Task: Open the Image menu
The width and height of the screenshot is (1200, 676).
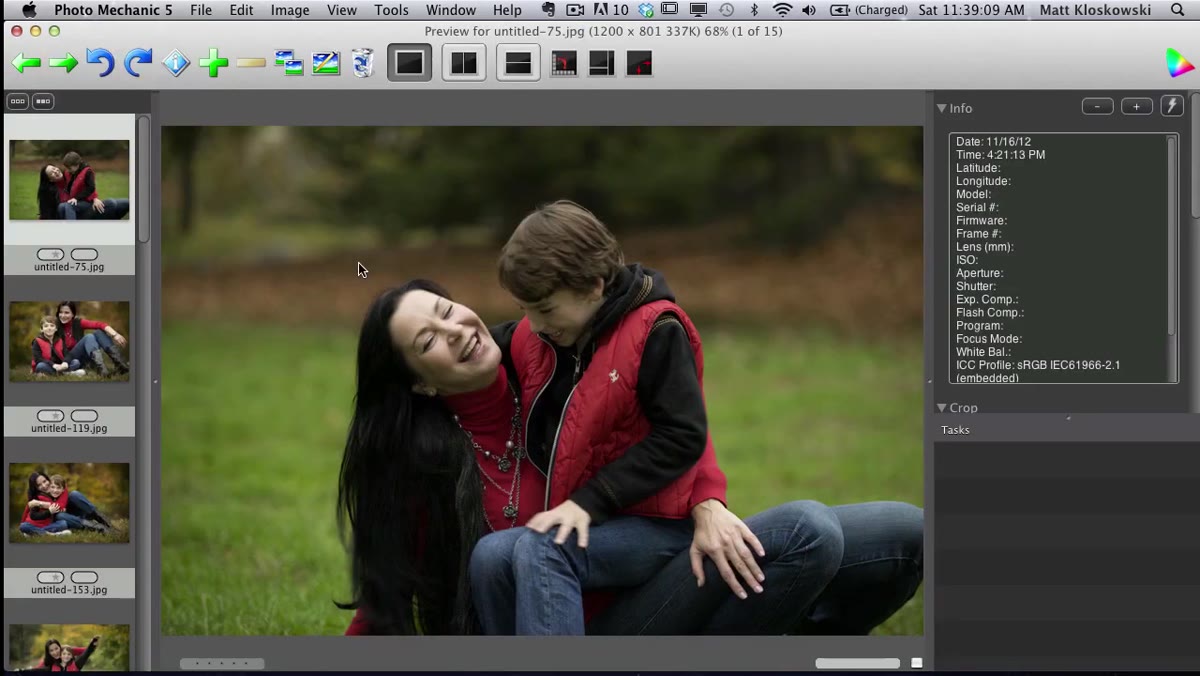Action: click(290, 10)
